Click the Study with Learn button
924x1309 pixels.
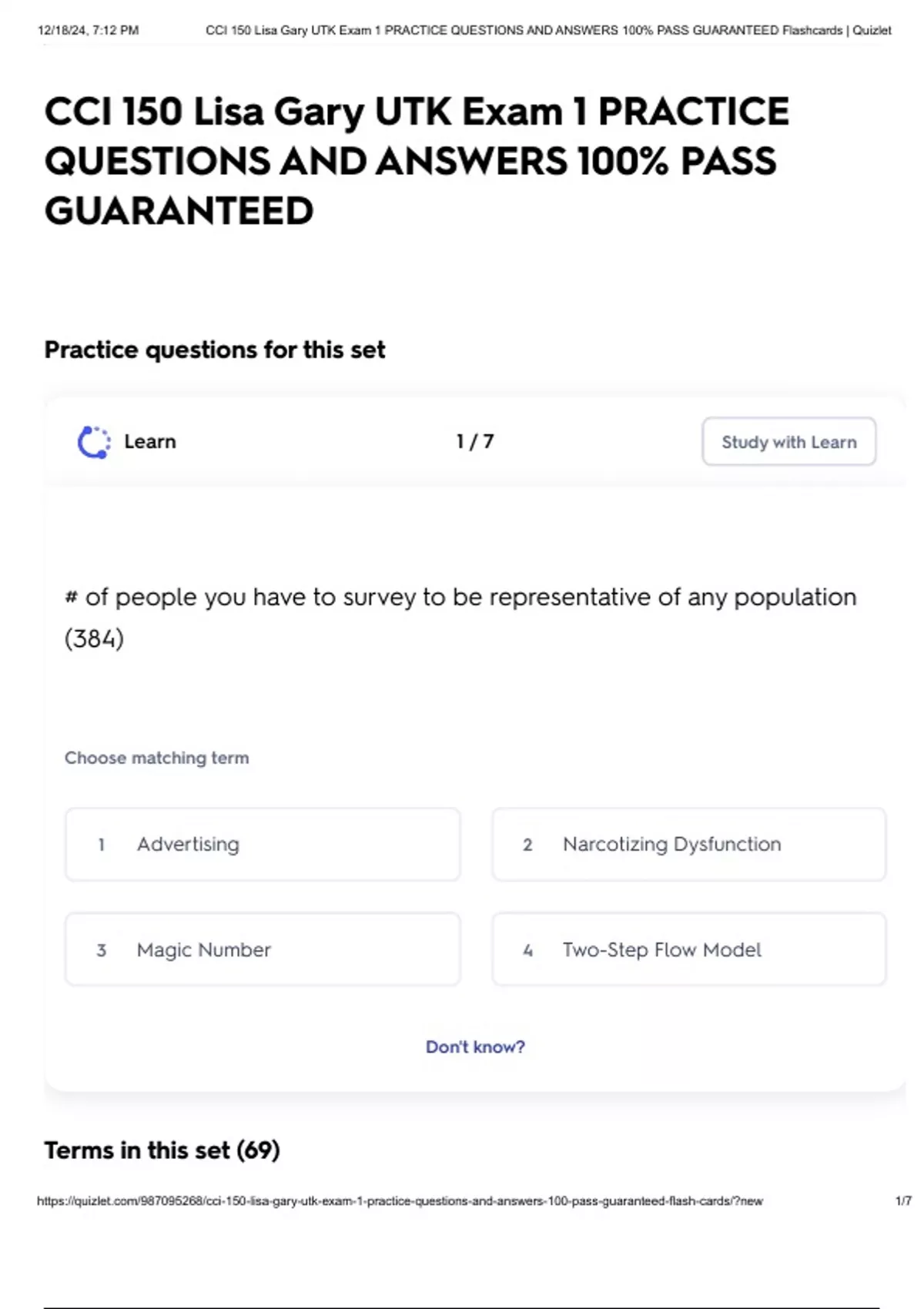pyautogui.click(x=788, y=441)
